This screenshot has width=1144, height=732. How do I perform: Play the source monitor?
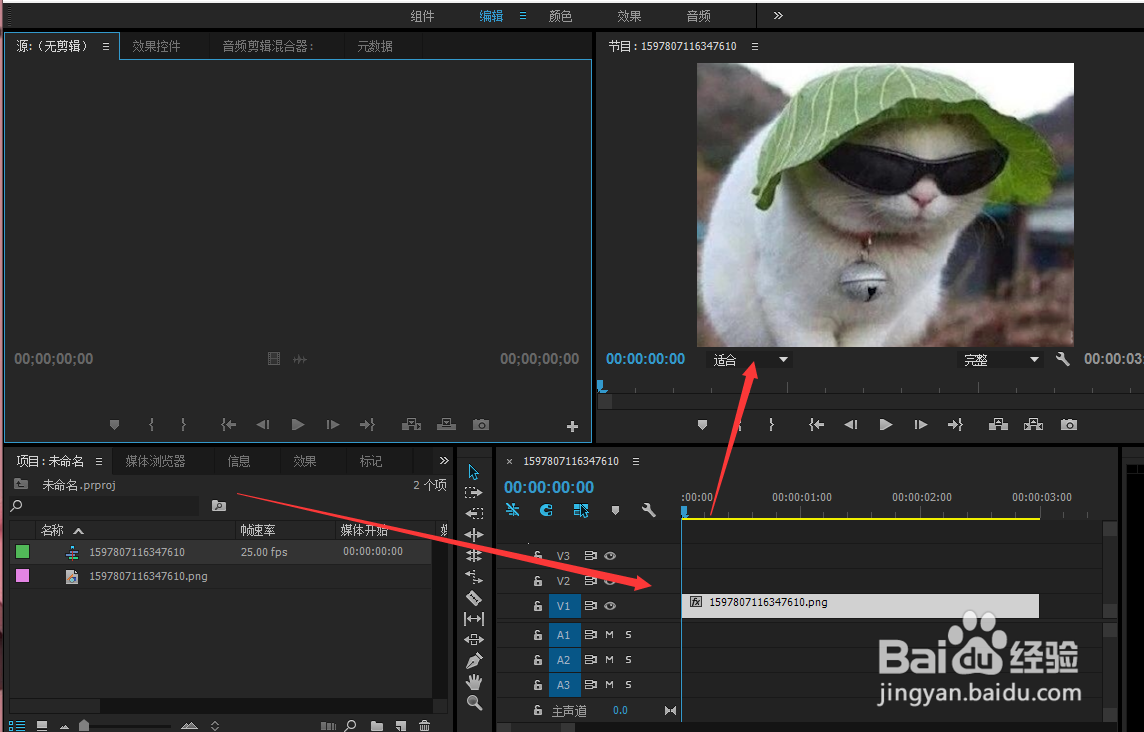[x=298, y=425]
